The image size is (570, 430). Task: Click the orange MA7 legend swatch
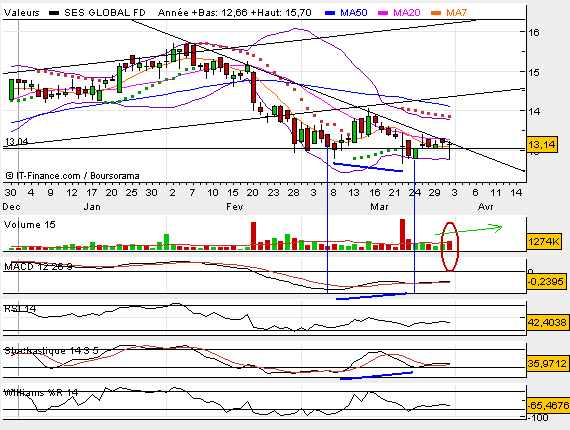[x=436, y=13]
